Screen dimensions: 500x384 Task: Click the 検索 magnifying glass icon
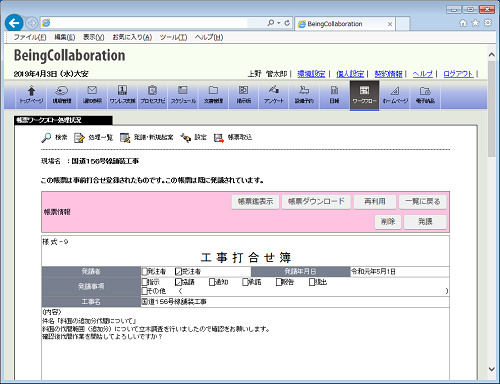coord(46,137)
